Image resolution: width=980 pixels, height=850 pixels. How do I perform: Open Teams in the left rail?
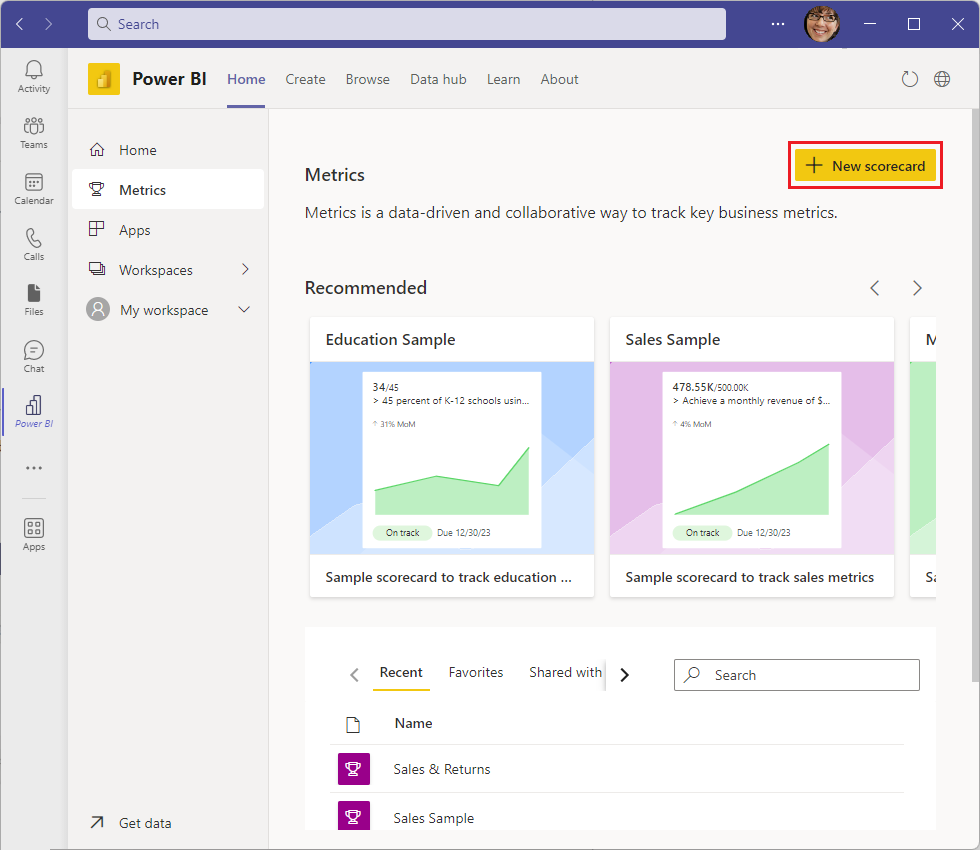point(34,132)
